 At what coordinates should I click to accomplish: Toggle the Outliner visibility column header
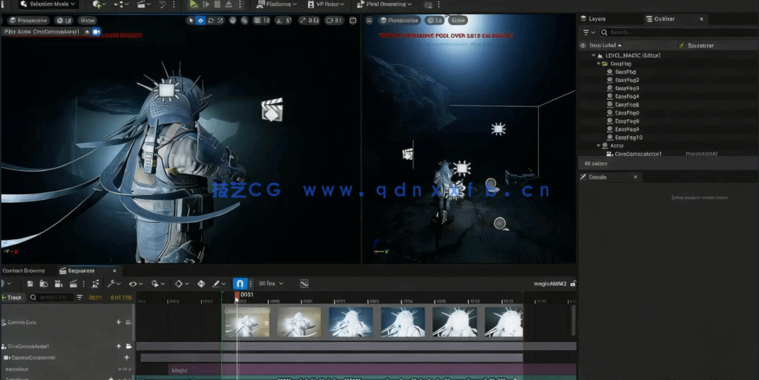pyautogui.click(x=583, y=46)
